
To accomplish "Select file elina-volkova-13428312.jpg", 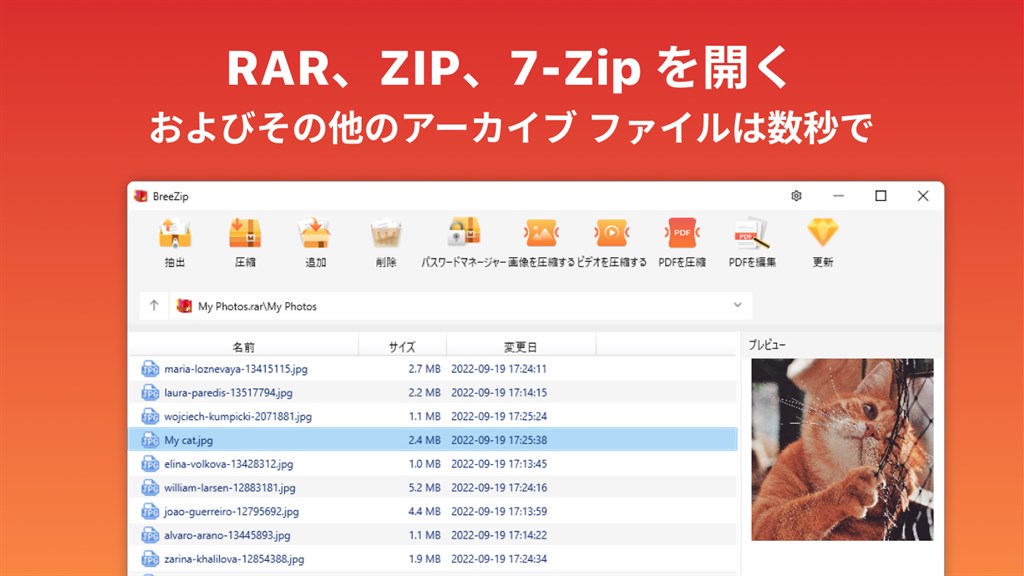I will [x=229, y=464].
